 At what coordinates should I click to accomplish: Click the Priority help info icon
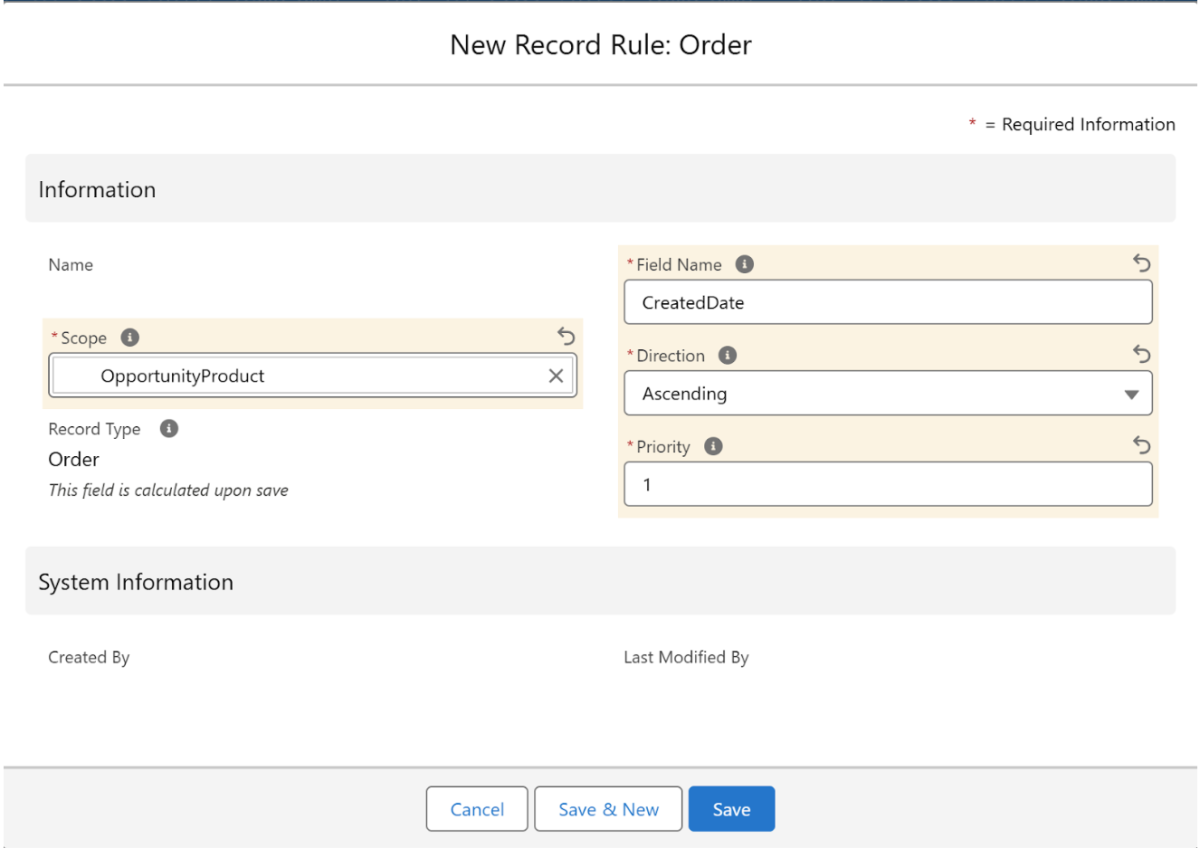point(713,447)
